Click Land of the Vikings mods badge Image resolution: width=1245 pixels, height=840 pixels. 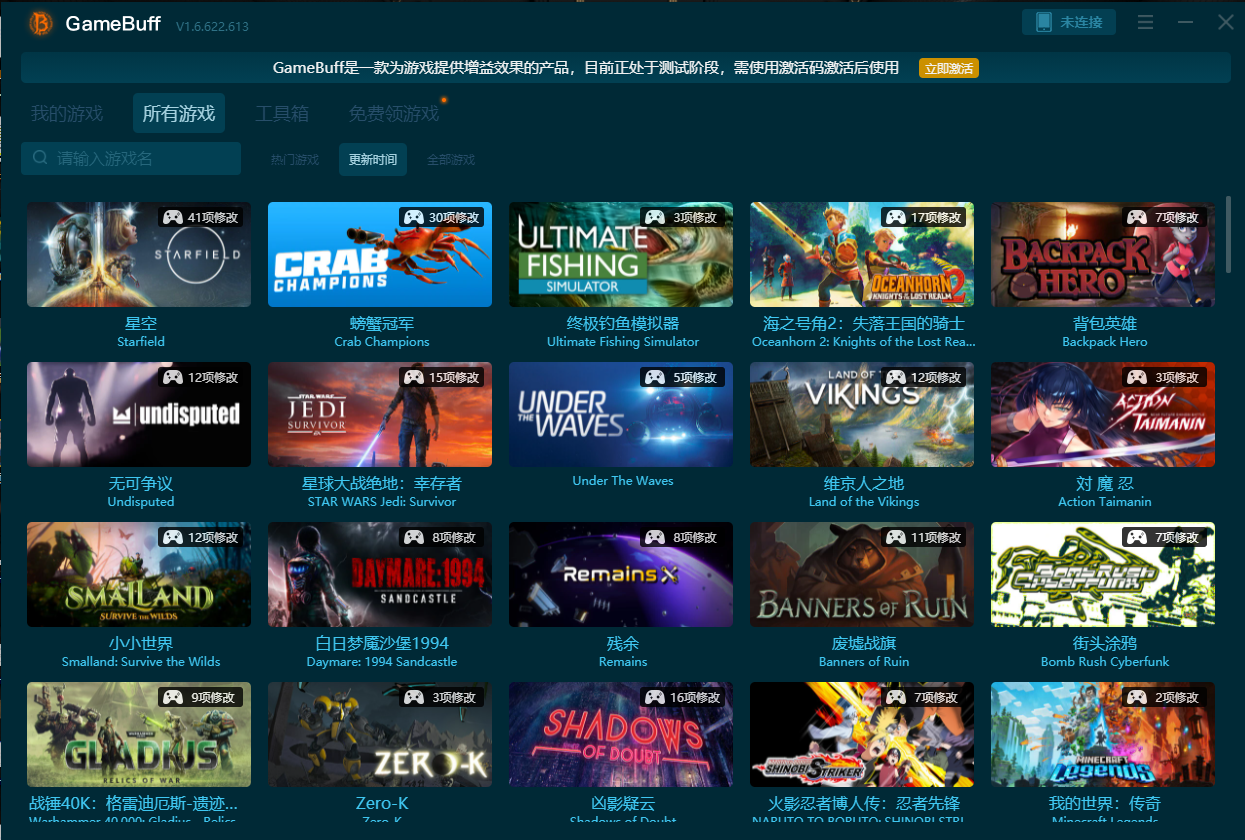click(924, 377)
